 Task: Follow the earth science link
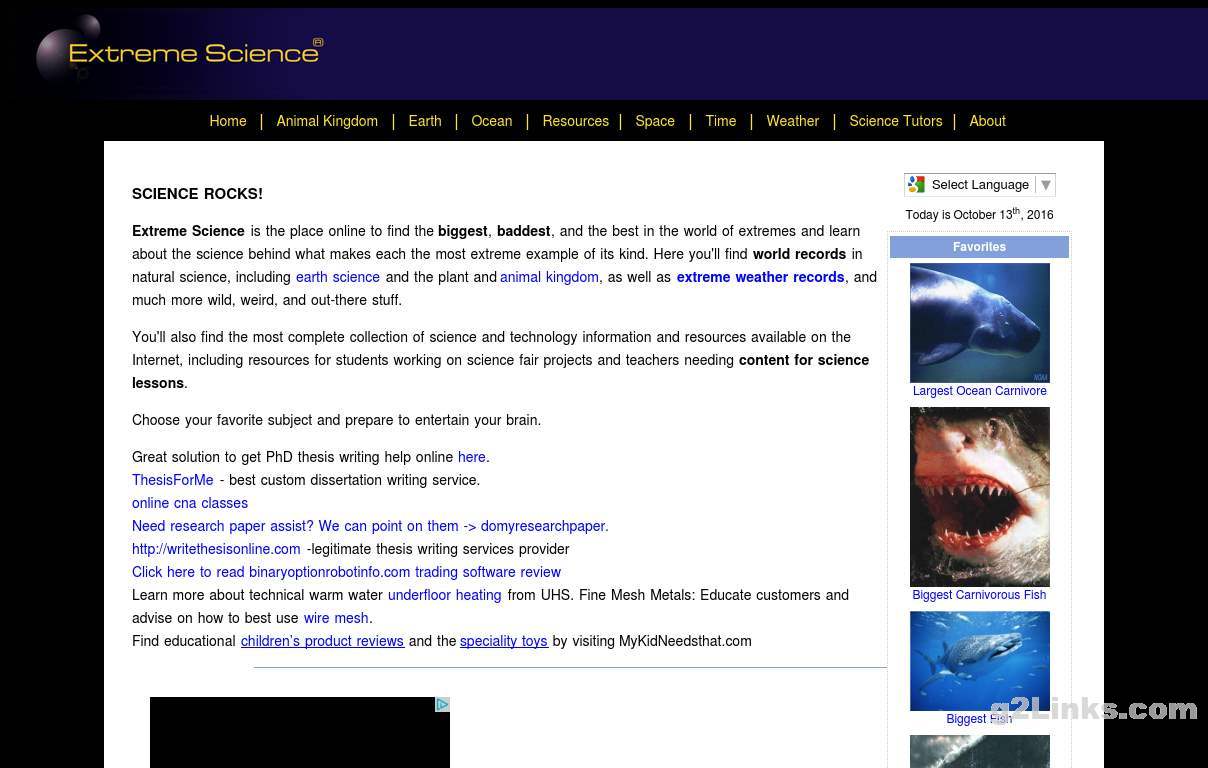click(337, 277)
